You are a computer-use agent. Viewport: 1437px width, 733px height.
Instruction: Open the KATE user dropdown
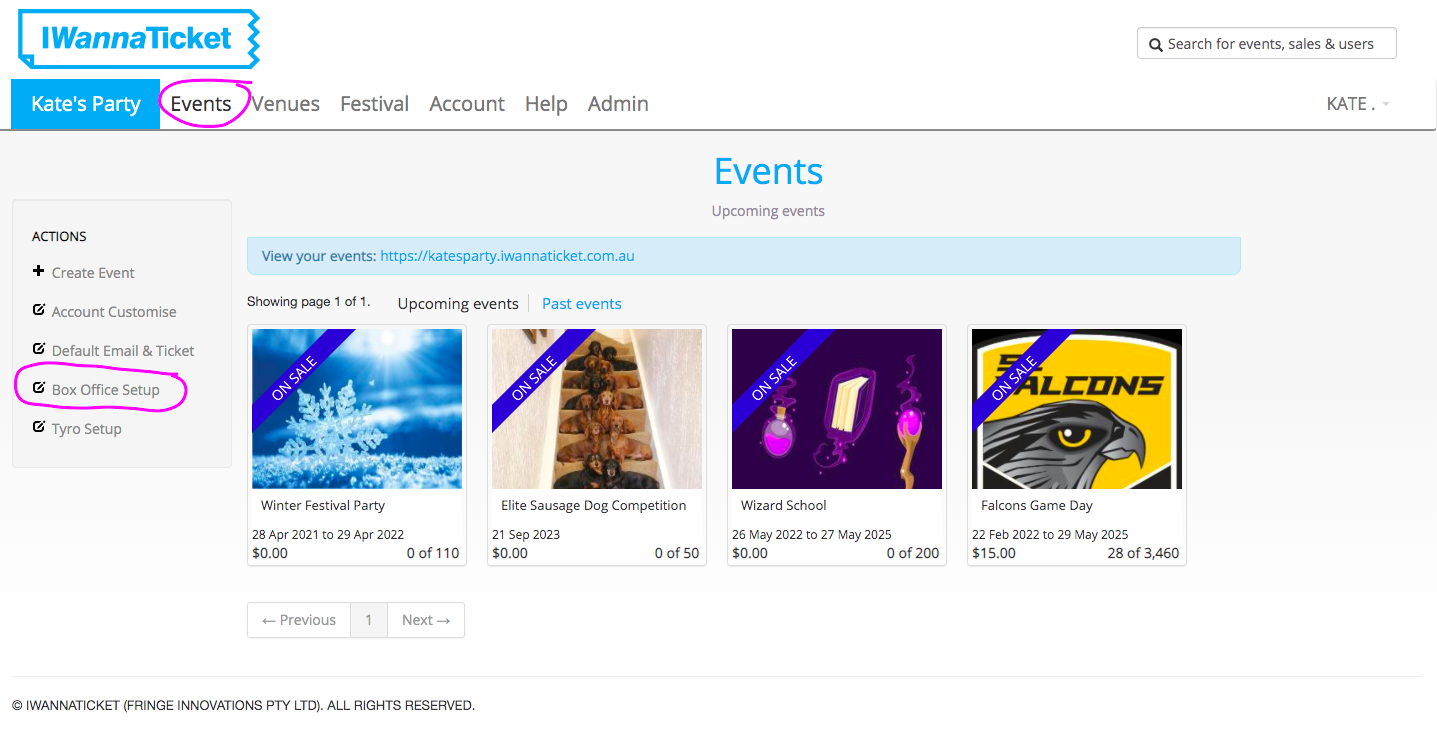(1358, 104)
